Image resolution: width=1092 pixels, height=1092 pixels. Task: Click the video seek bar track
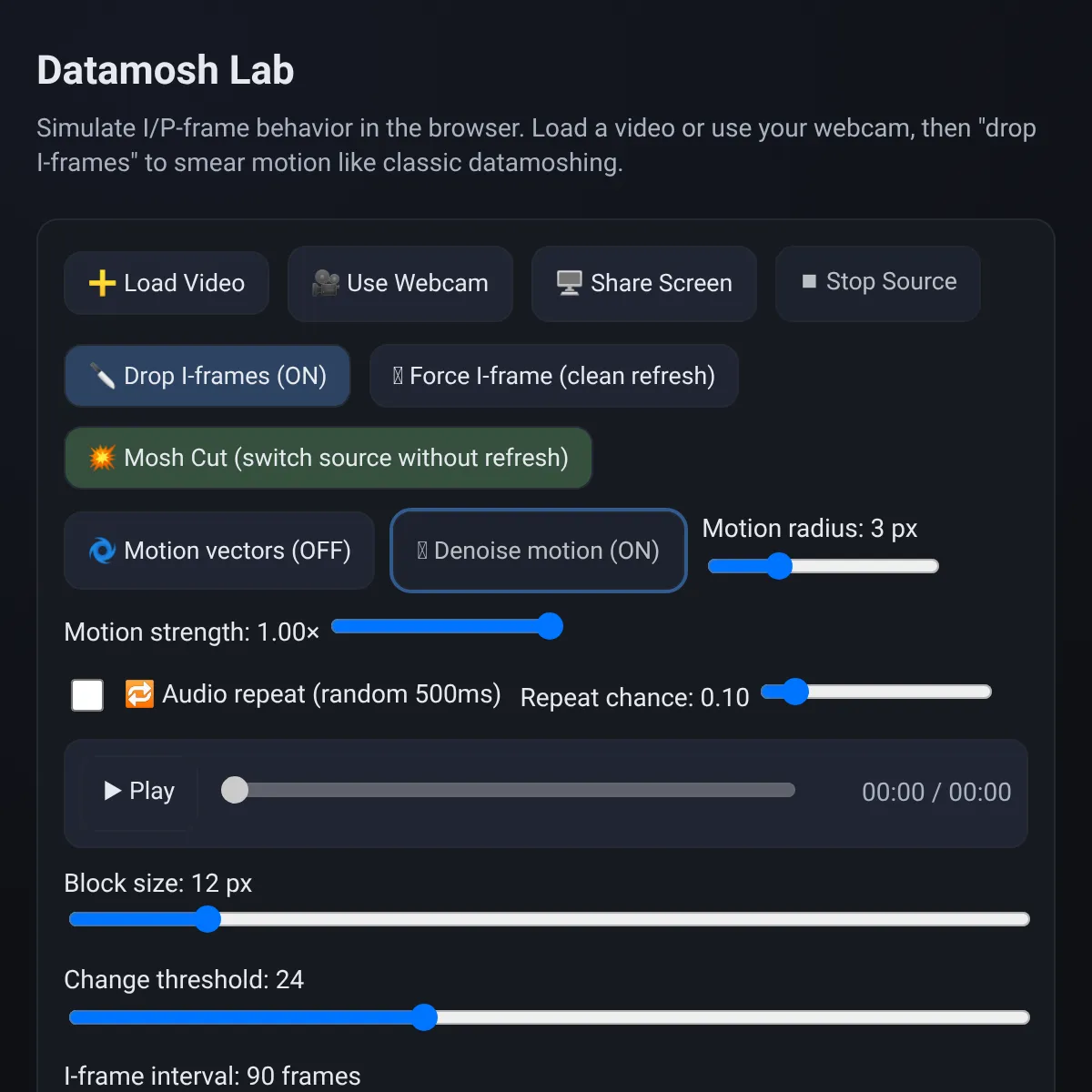click(x=509, y=790)
